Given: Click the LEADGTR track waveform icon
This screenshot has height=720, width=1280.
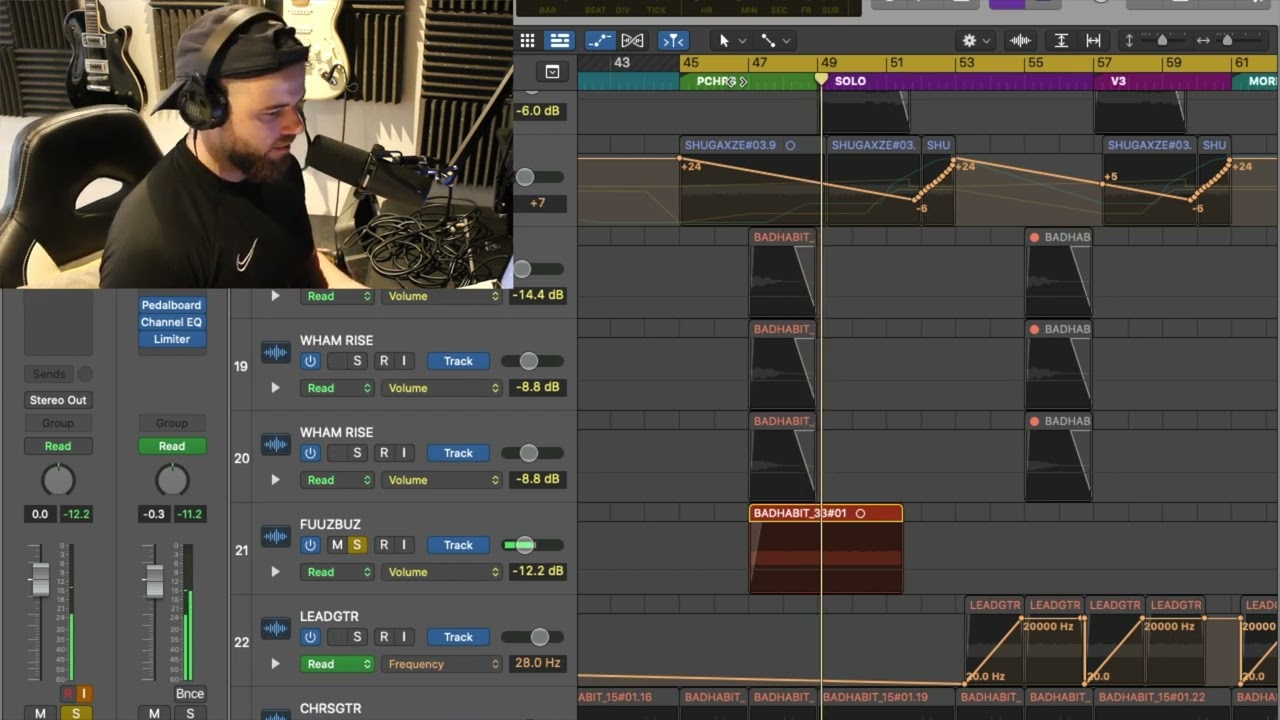Looking at the screenshot, I should point(275,629).
